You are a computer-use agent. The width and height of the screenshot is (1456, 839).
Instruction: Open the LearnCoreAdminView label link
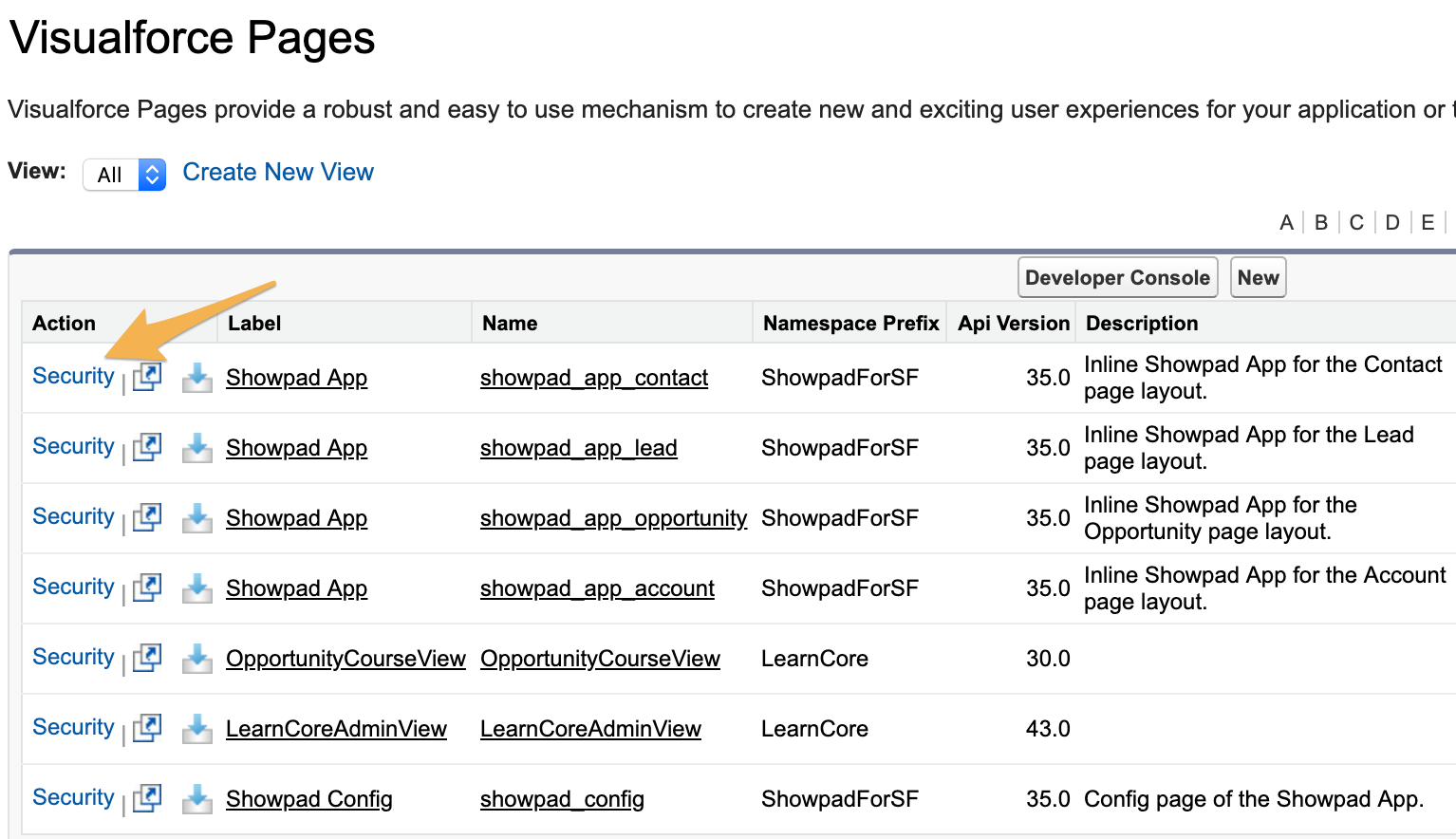(x=336, y=729)
